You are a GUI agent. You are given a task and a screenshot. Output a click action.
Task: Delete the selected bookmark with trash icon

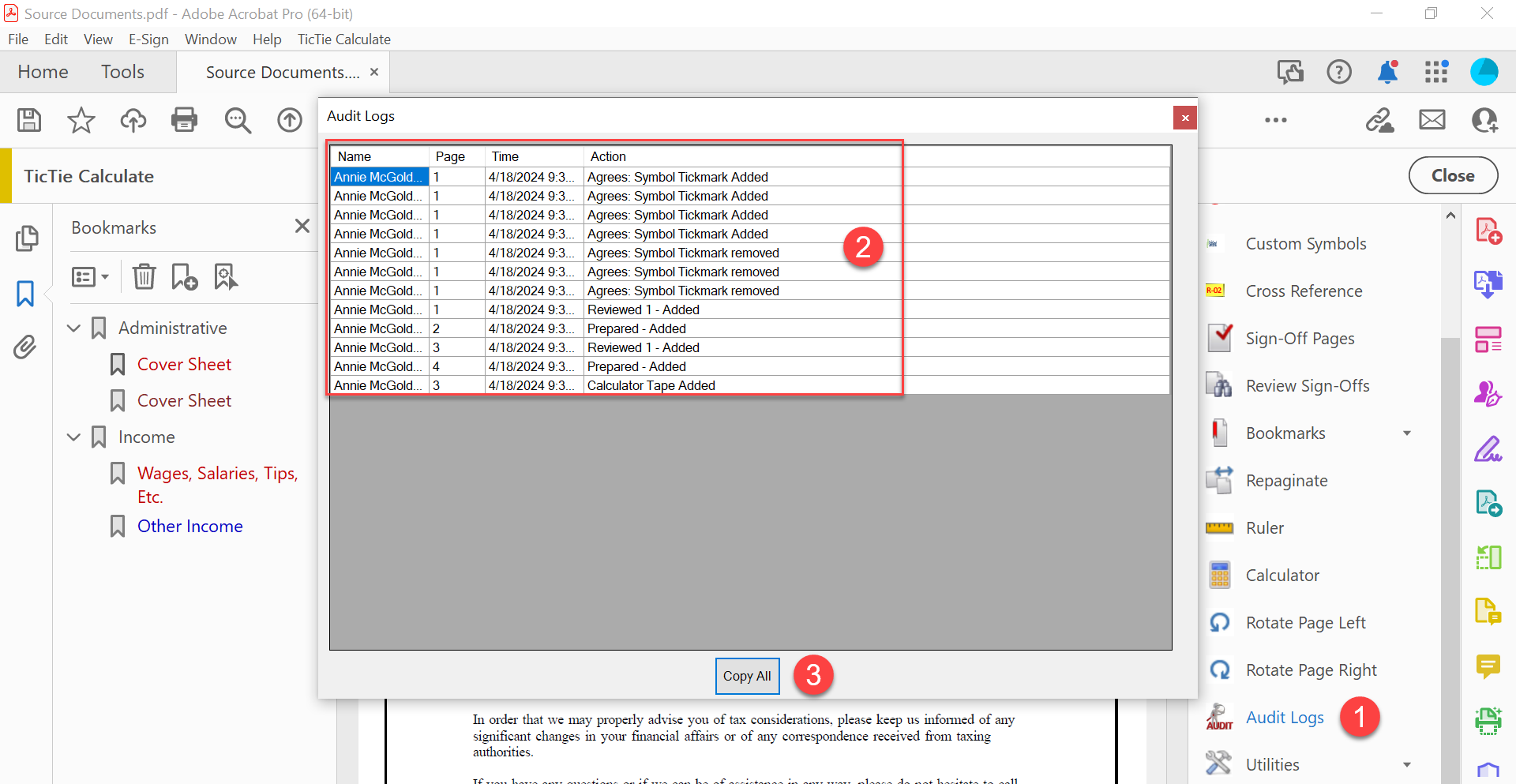click(x=144, y=276)
